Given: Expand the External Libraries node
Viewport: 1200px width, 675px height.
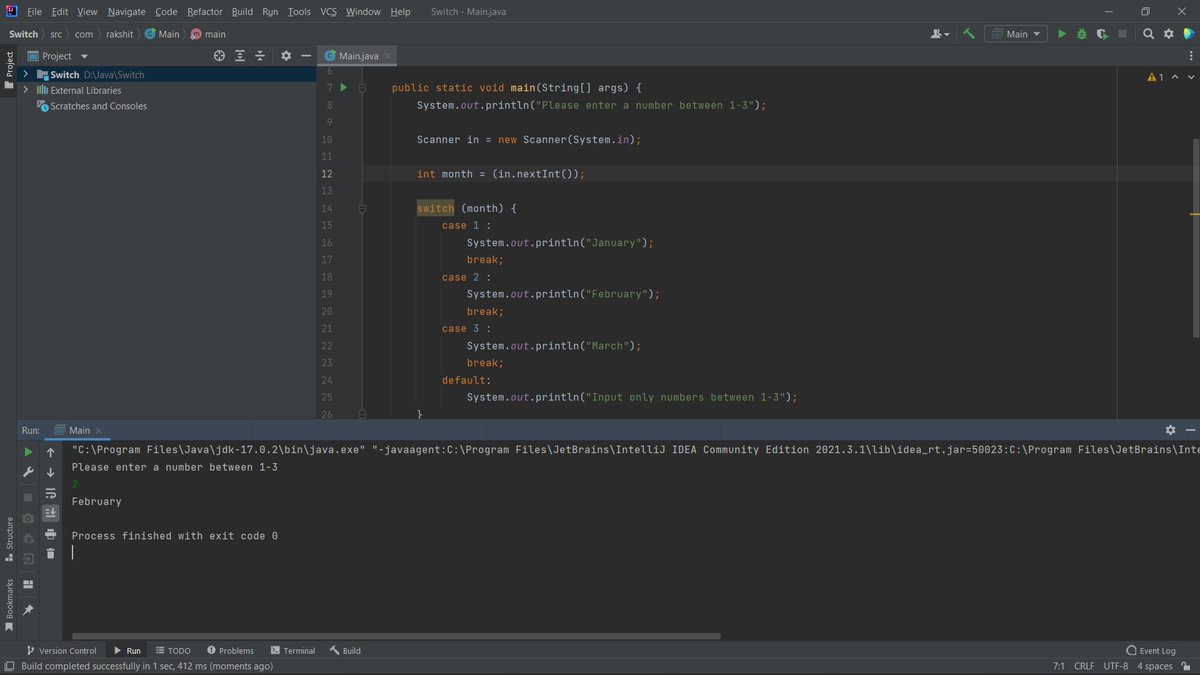Looking at the screenshot, I should pyautogui.click(x=26, y=90).
